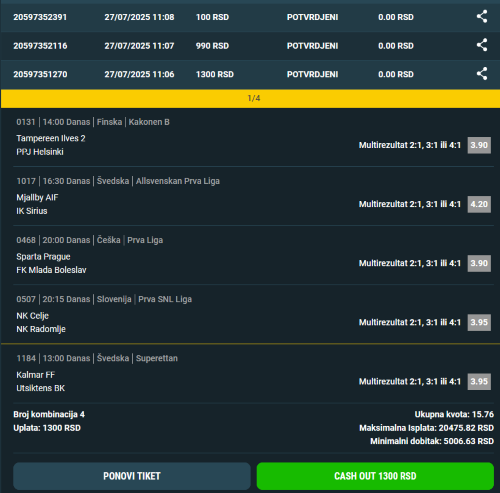This screenshot has height=493, width=500.
Task: Expand ticket row 20597352116
Action: (250, 46)
